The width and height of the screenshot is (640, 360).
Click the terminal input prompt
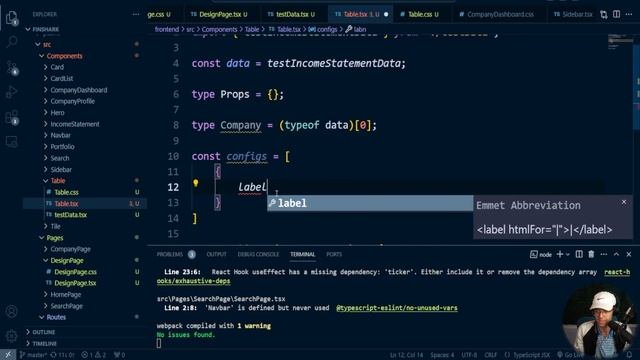pyautogui.click(x=159, y=344)
